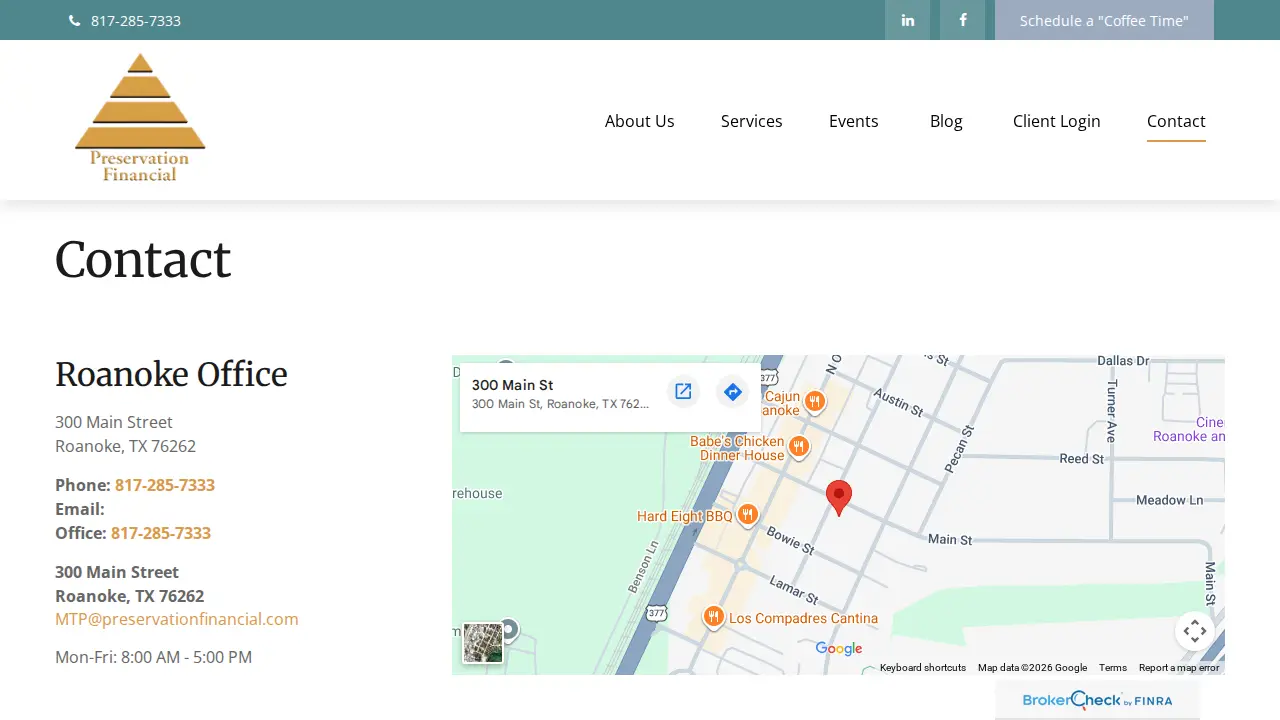Switch to satellite view thumbnail

tap(483, 643)
